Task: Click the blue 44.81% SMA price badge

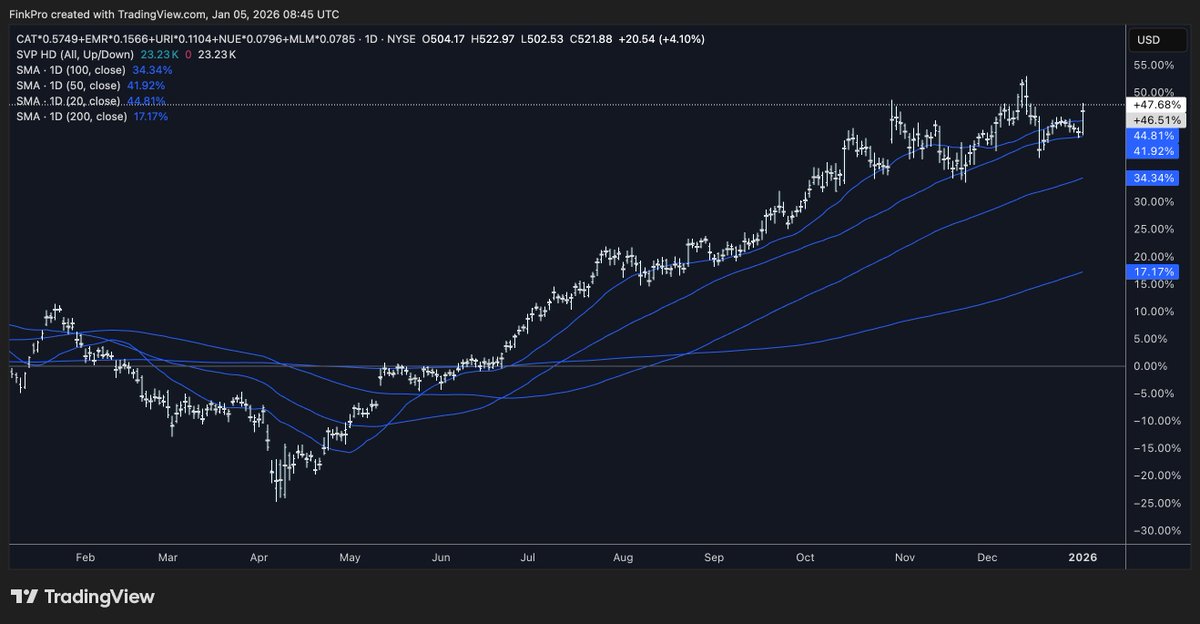Action: pyautogui.click(x=1156, y=134)
